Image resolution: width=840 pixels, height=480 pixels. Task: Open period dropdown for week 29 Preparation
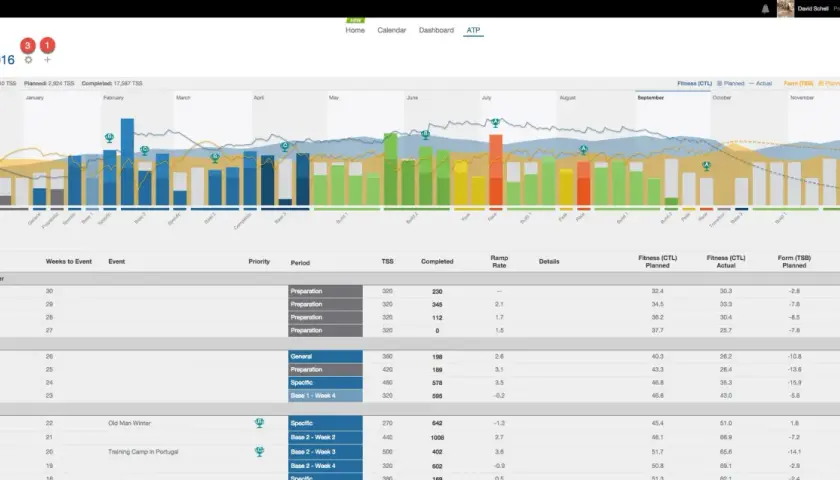point(325,304)
